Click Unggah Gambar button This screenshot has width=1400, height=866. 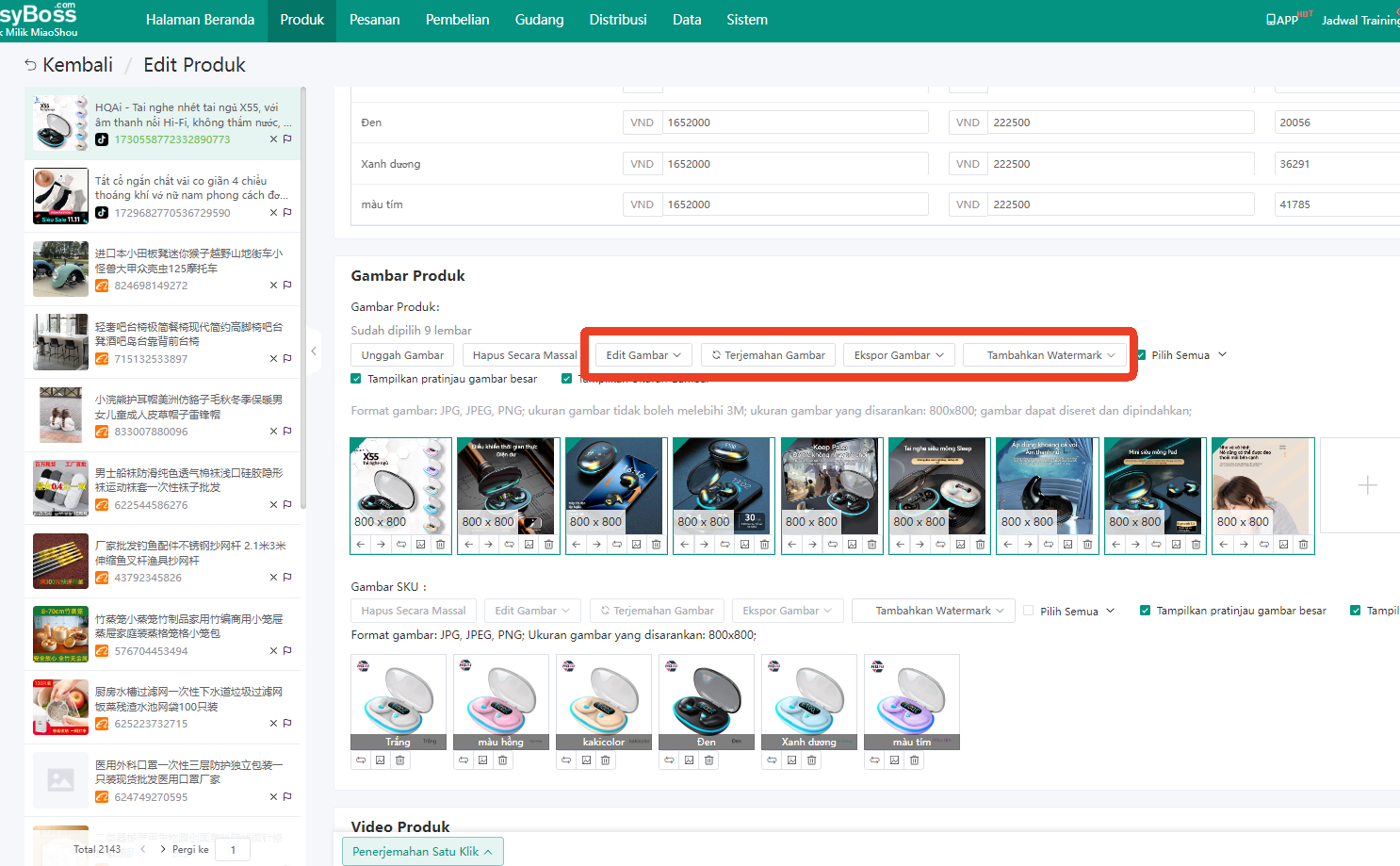[402, 355]
